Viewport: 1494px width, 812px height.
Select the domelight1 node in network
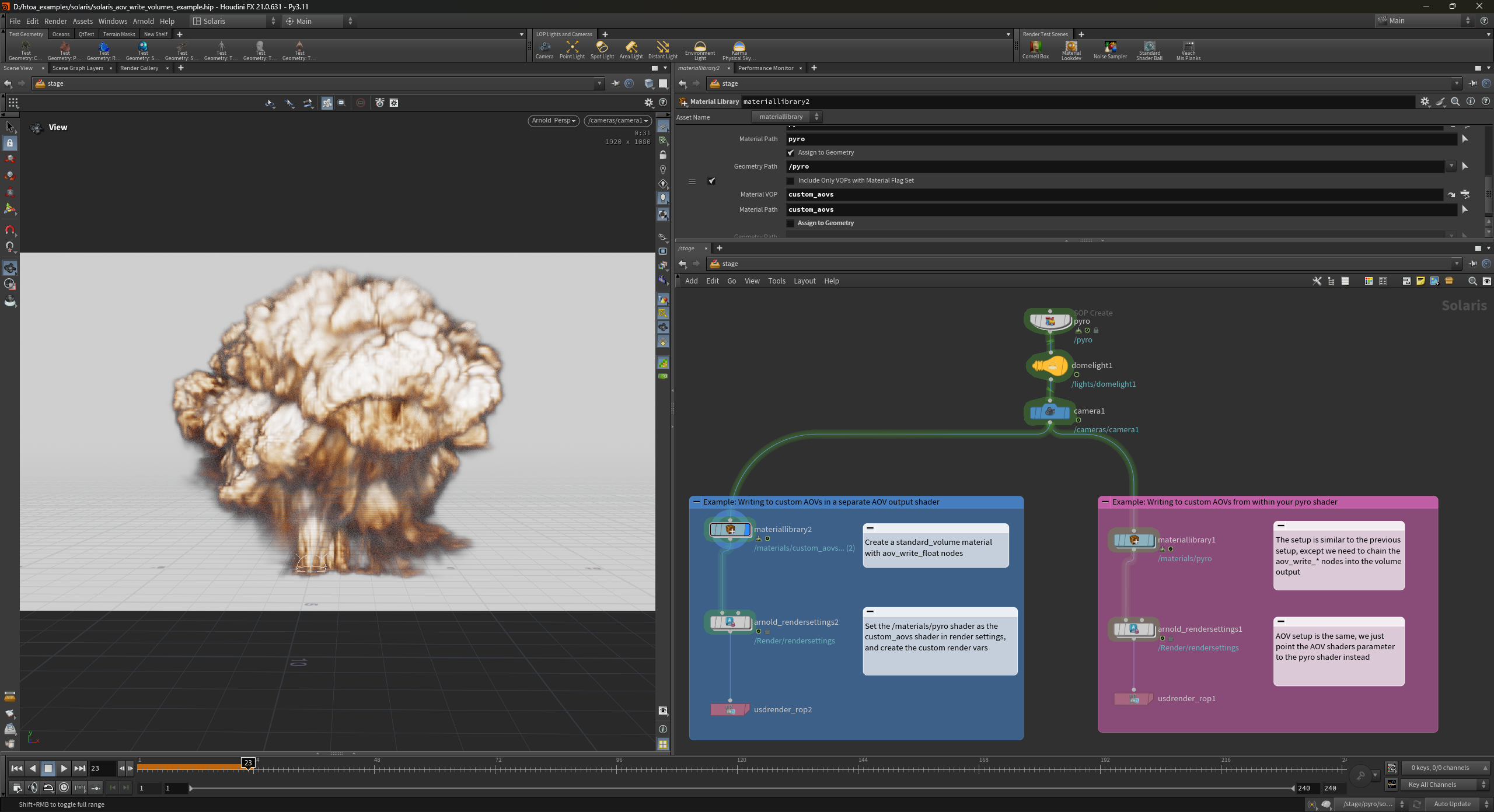(1049, 366)
